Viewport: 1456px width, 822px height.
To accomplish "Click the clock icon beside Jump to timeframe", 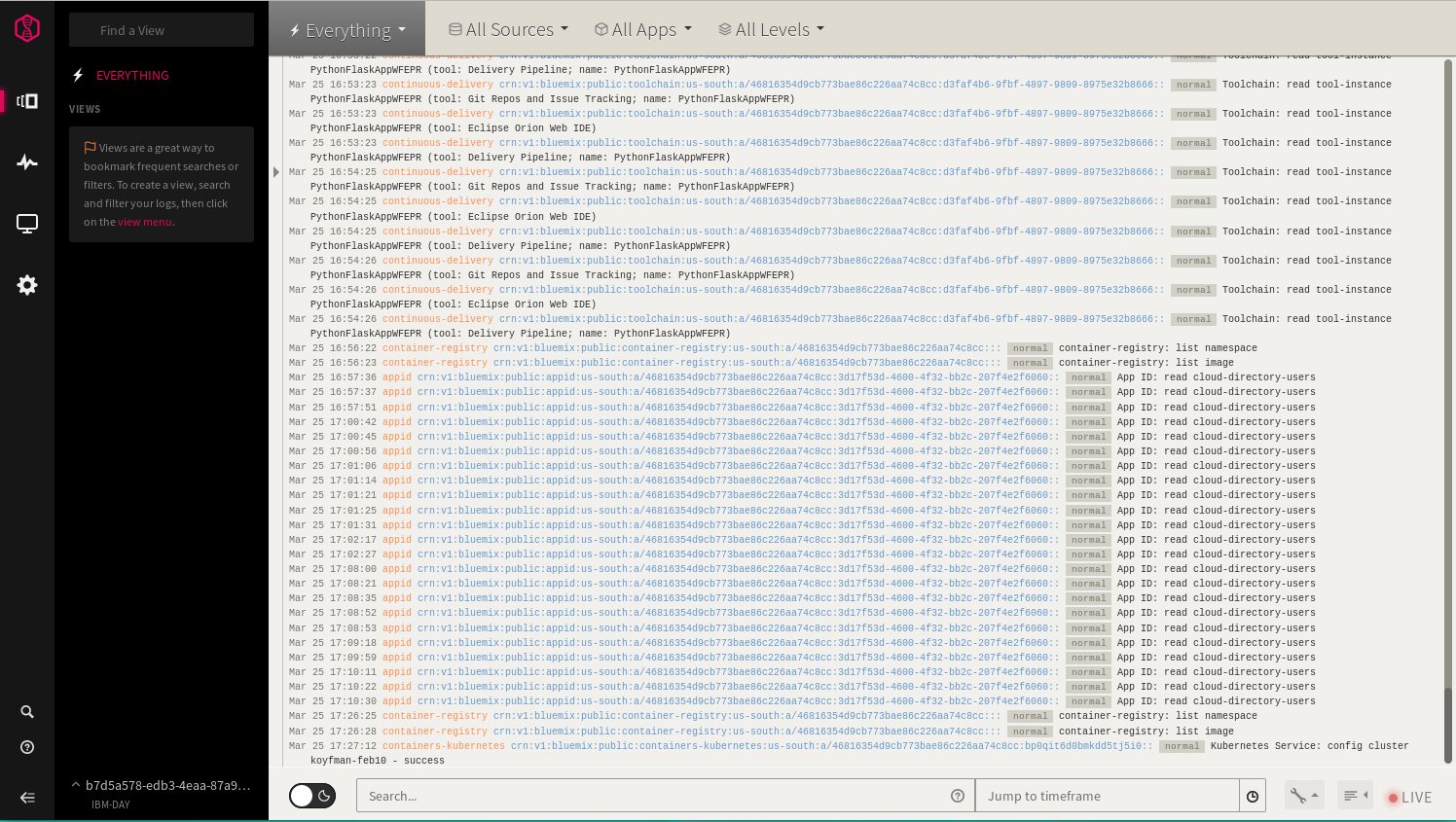I will point(1253,796).
